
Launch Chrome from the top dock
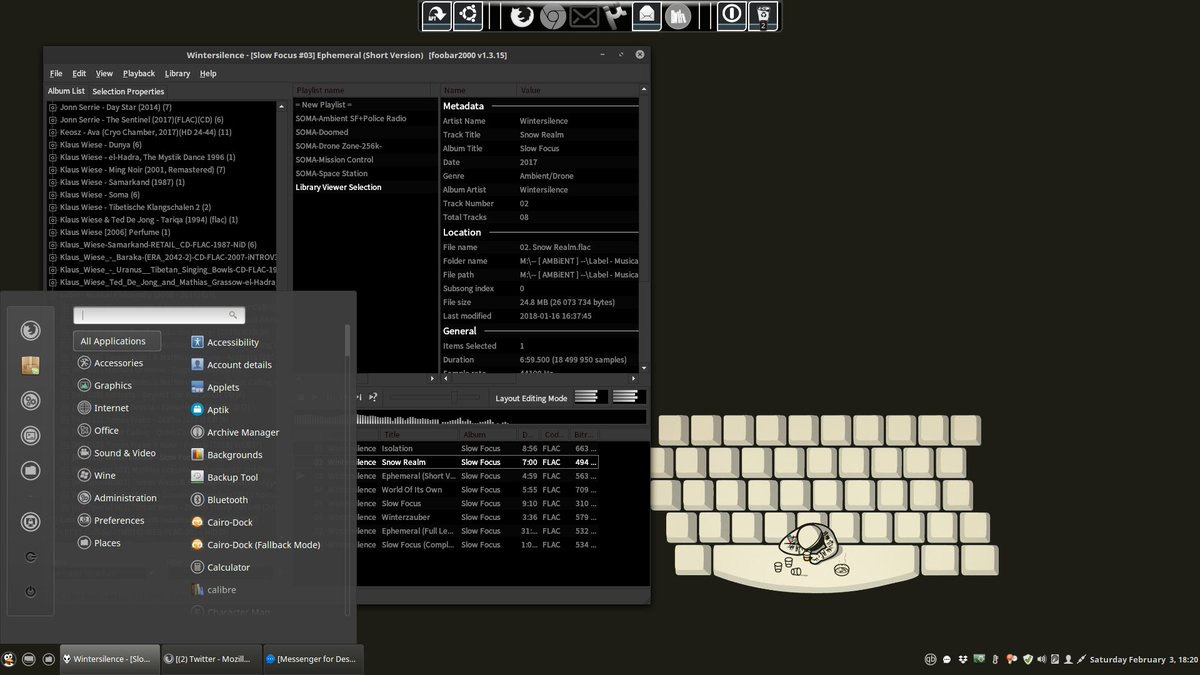(553, 16)
